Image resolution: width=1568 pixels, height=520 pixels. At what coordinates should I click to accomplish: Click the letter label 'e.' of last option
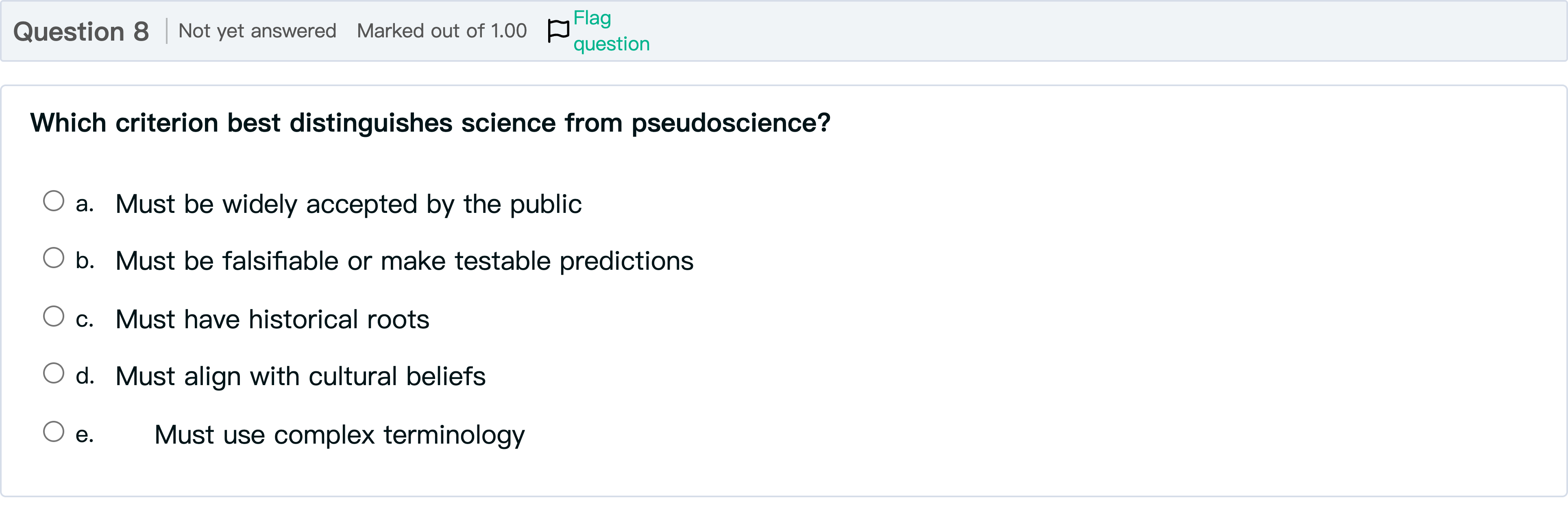pyautogui.click(x=85, y=435)
